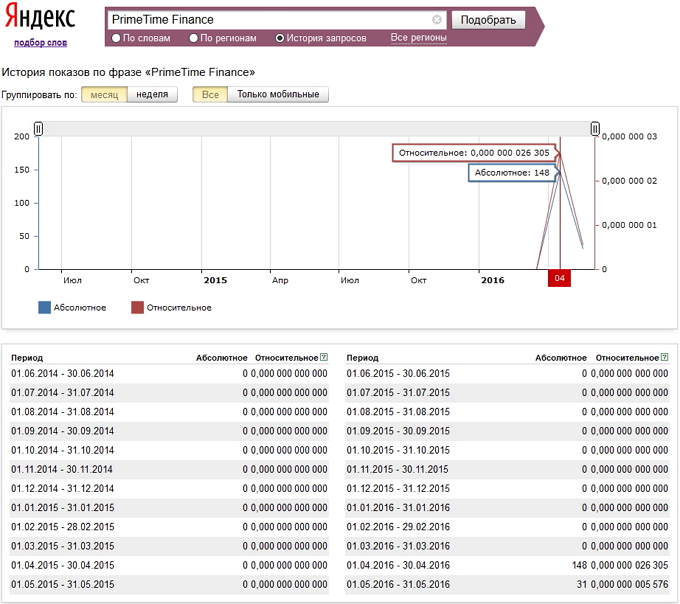
Task: Click the '2016' axis label
Action: click(493, 280)
